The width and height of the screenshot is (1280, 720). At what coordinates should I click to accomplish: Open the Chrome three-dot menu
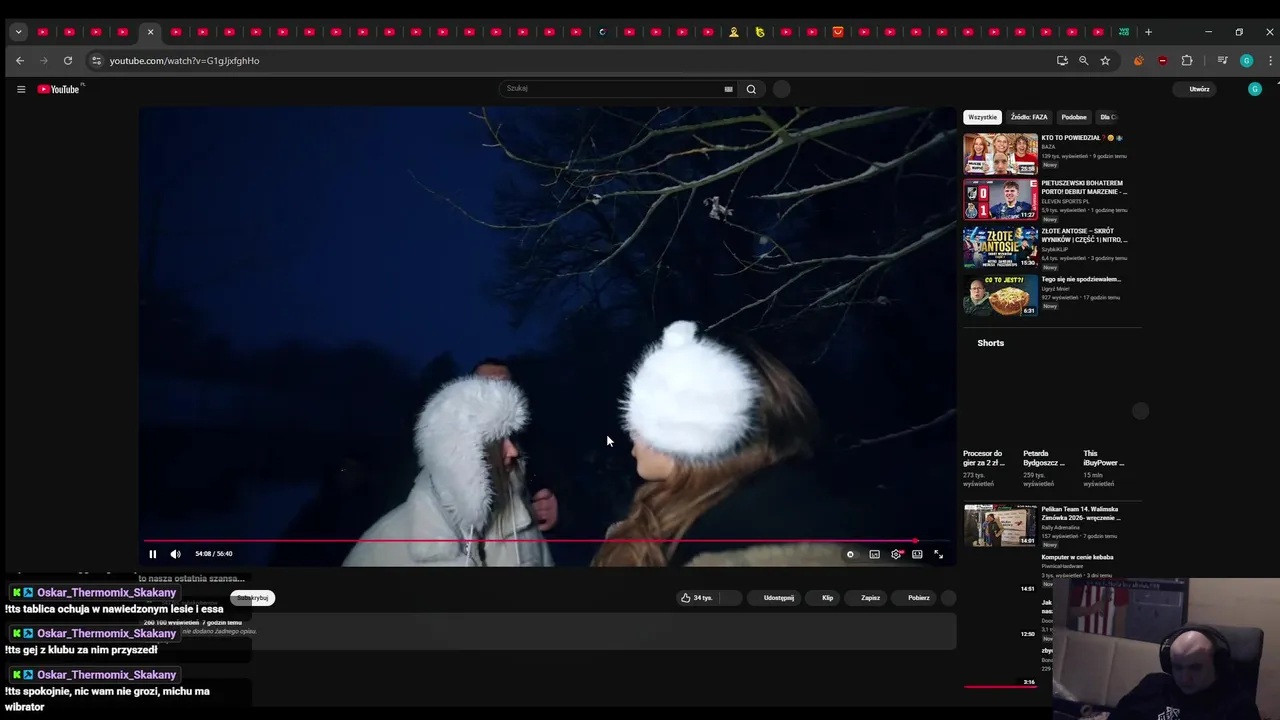[1270, 61]
